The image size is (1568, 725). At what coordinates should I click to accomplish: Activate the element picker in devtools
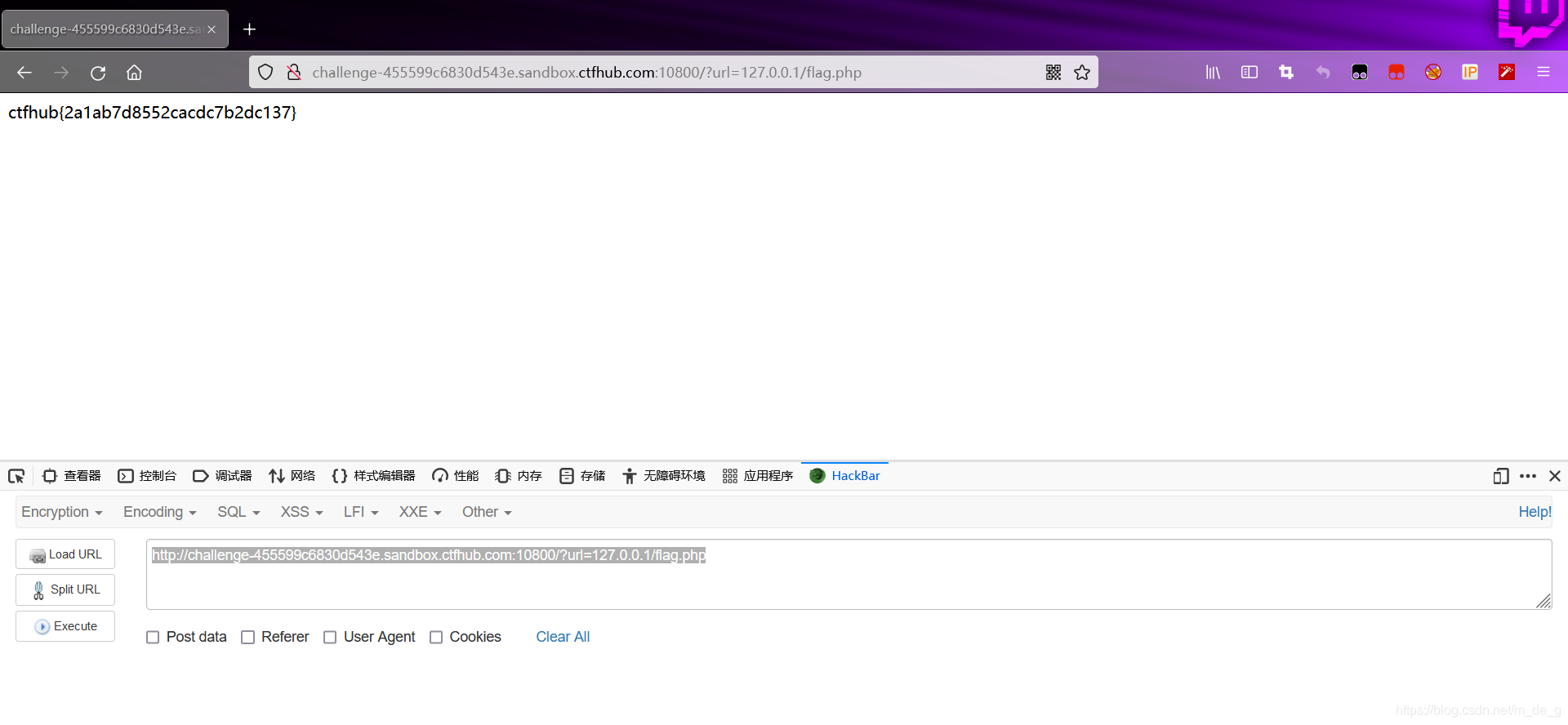click(16, 476)
